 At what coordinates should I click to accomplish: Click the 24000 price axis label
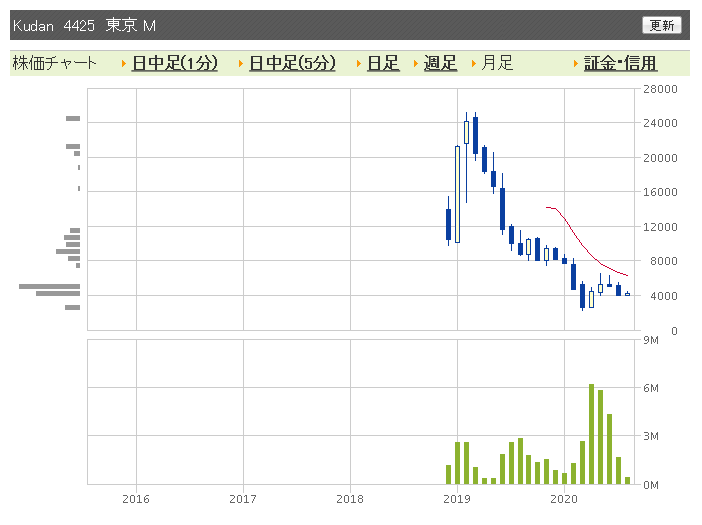click(x=660, y=123)
